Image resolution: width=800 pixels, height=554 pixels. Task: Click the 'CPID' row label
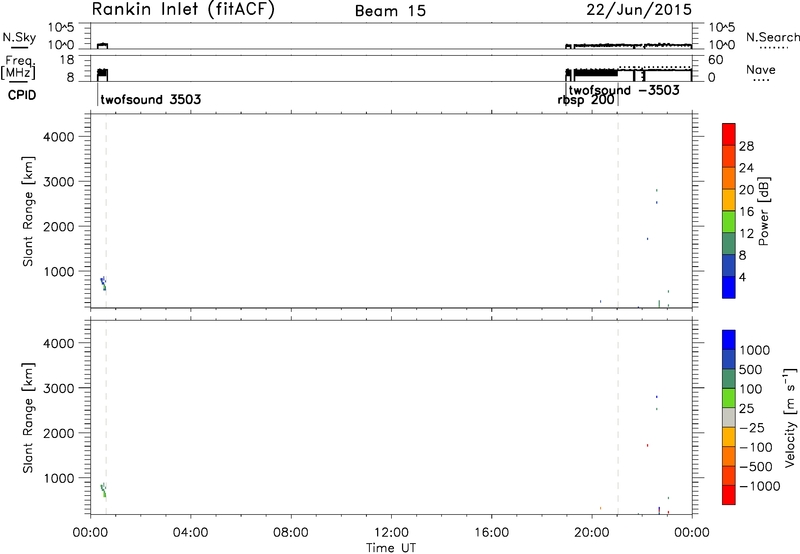point(22,95)
